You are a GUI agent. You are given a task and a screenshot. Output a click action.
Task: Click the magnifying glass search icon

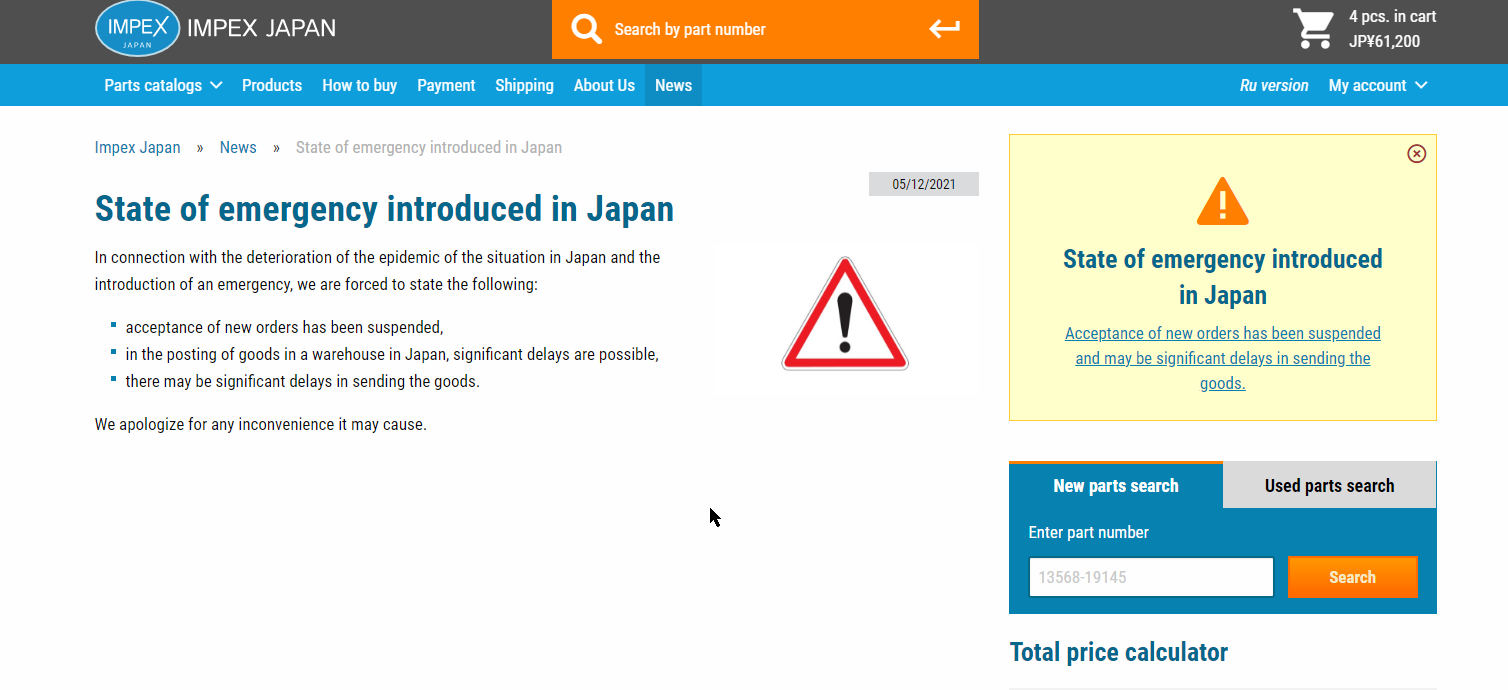pos(587,29)
